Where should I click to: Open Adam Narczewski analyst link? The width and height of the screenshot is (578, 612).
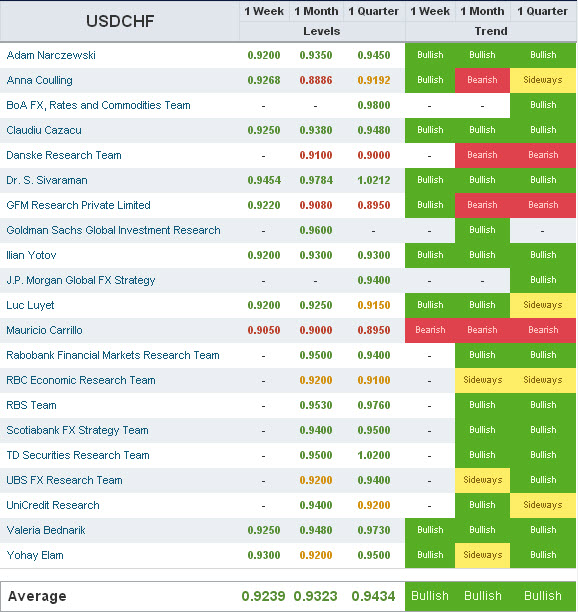tap(51, 55)
